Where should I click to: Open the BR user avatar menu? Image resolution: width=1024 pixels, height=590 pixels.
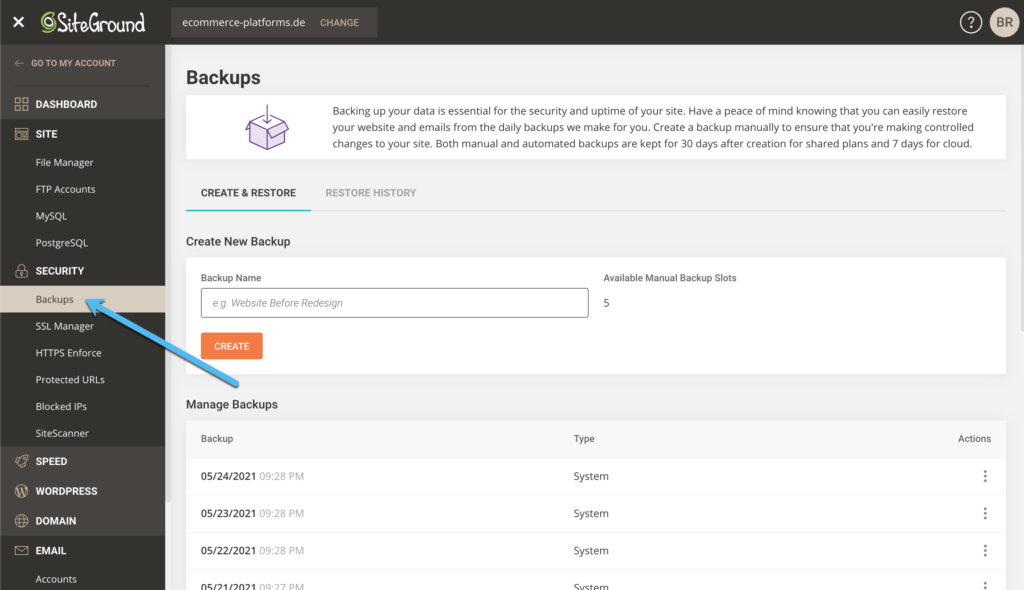pyautogui.click(x=1004, y=22)
